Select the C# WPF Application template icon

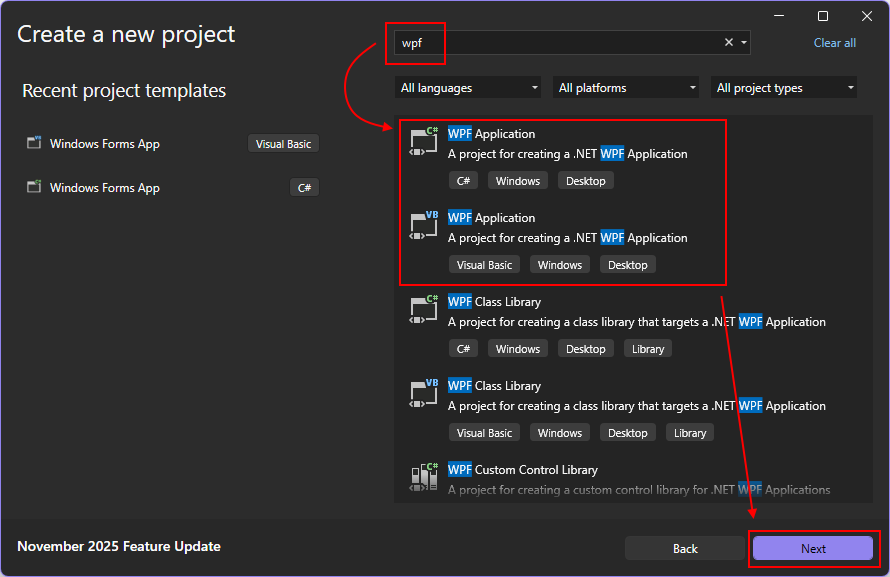(x=424, y=141)
